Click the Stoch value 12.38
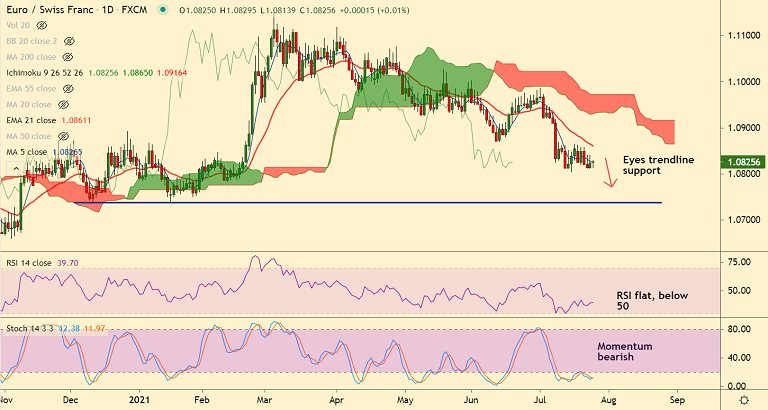Viewport: 768px width, 410px height. pos(69,328)
